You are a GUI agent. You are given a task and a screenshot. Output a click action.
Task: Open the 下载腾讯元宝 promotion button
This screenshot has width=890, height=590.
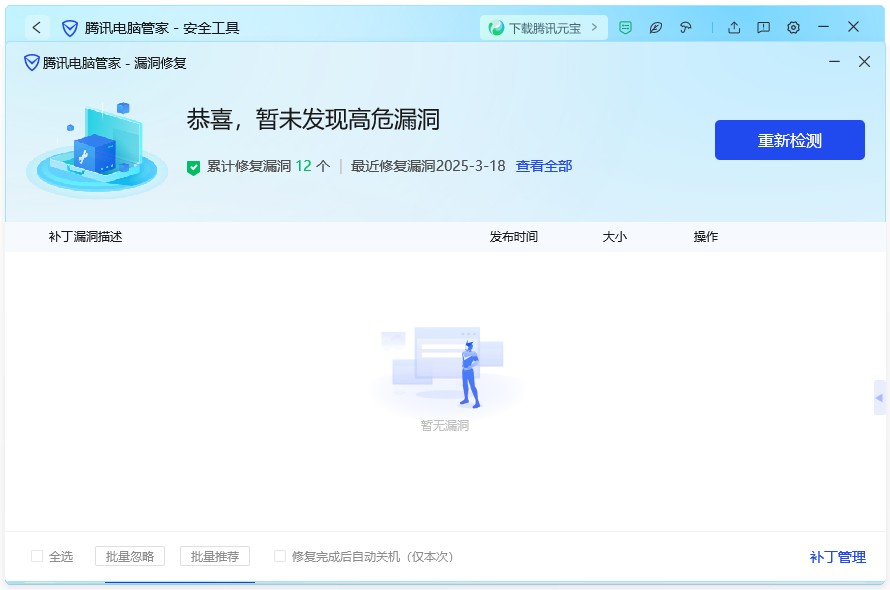[x=544, y=28]
